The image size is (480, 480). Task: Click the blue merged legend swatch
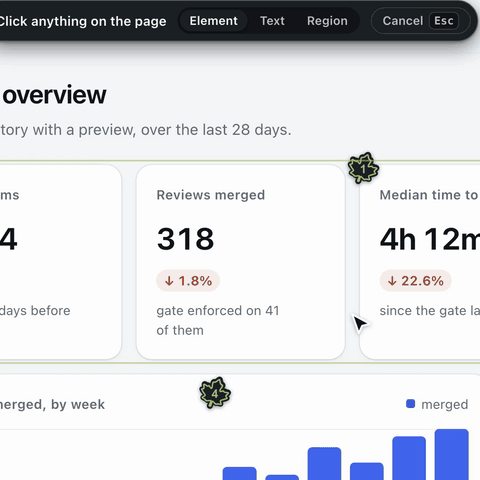point(410,404)
